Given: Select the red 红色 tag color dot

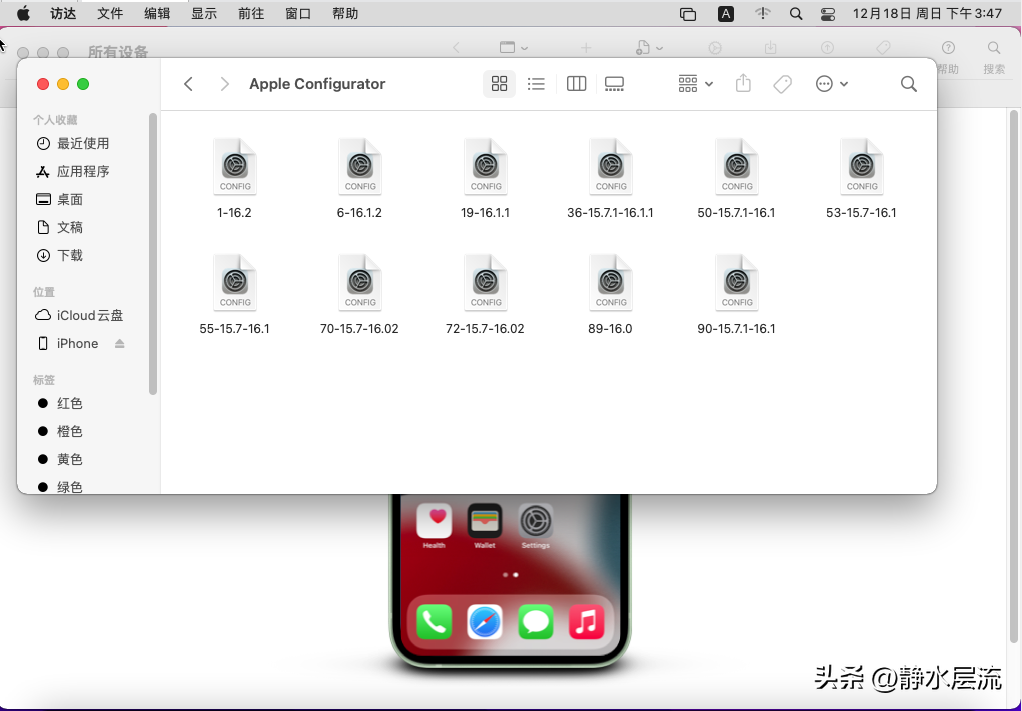Looking at the screenshot, I should (44, 403).
